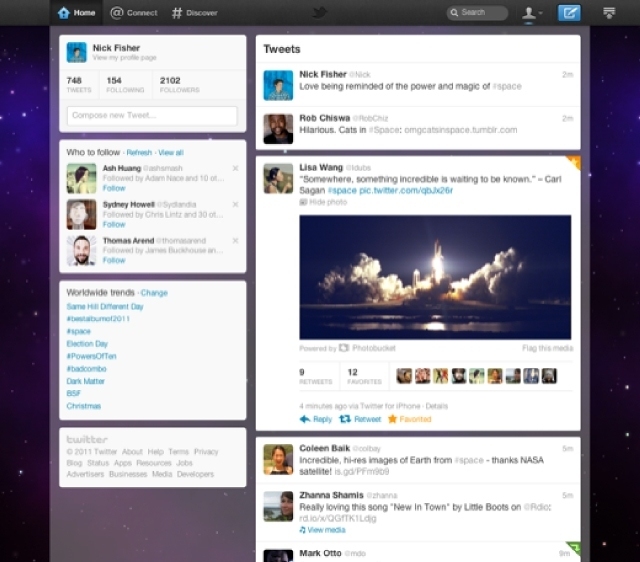Switch to the Discover tab
The height and width of the screenshot is (562, 640).
194,13
